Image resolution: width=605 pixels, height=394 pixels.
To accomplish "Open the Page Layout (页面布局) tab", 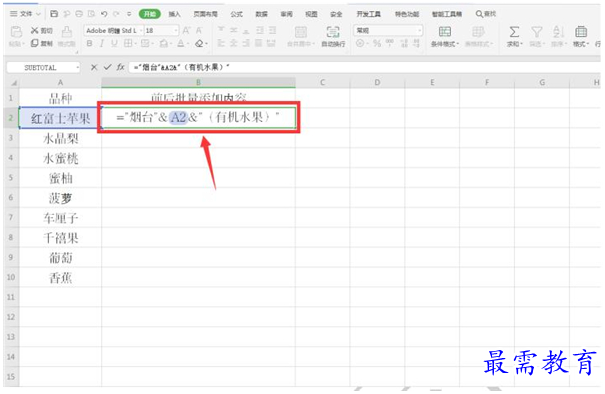I will [205, 14].
